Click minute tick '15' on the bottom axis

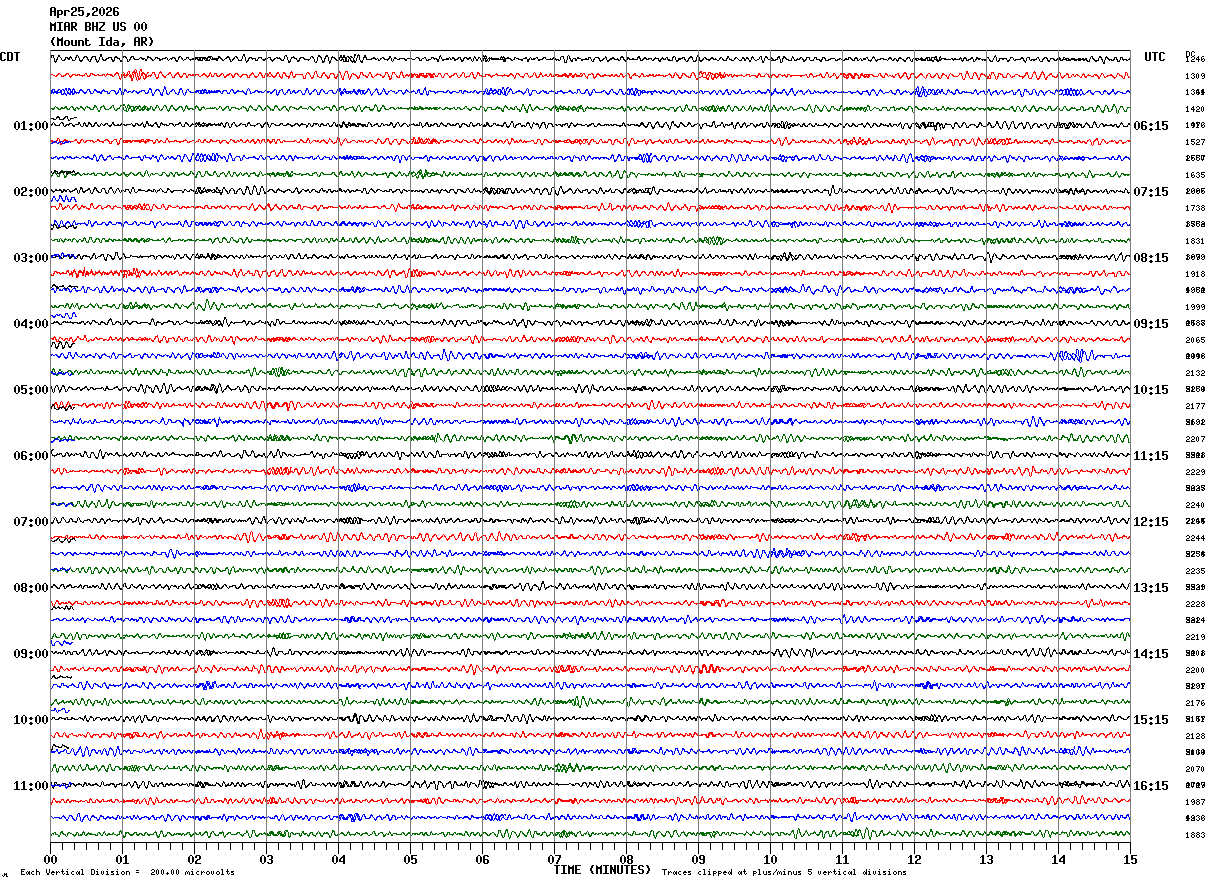click(x=1130, y=858)
